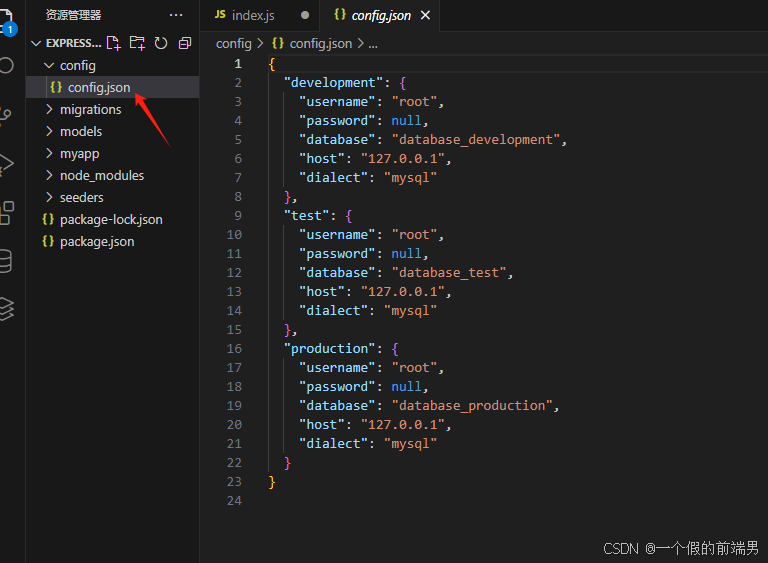
Task: Click line number 1 in the gutter
Action: click(x=238, y=64)
